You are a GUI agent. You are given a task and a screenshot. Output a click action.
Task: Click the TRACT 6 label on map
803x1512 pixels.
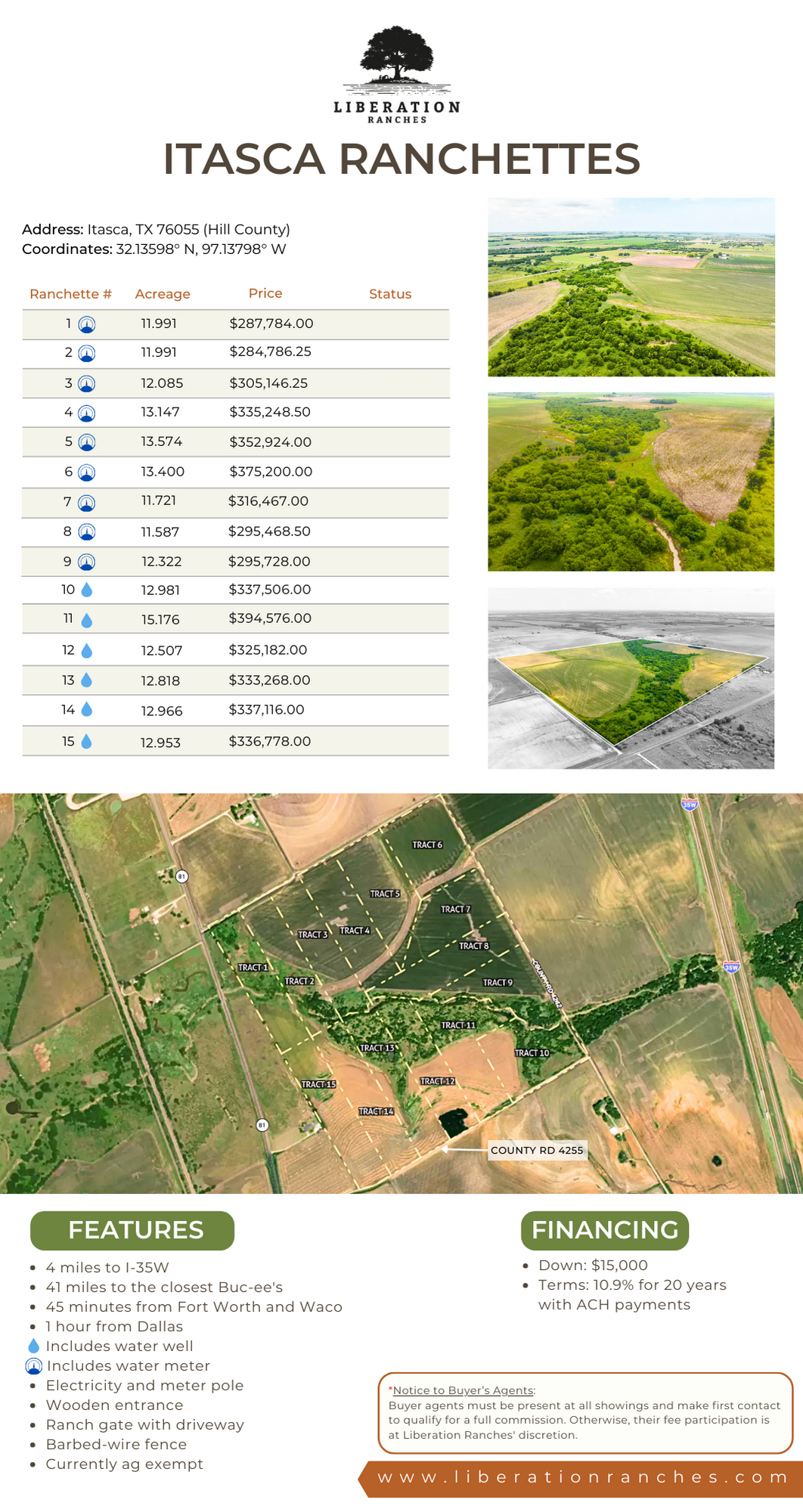coord(427,844)
